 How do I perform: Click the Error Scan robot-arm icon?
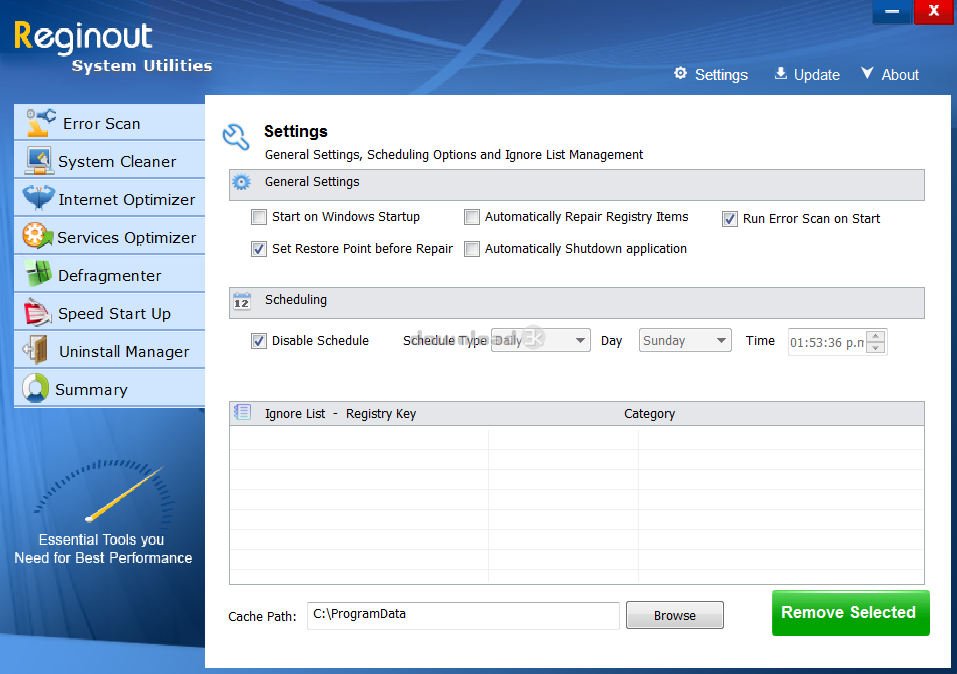pyautogui.click(x=41, y=123)
